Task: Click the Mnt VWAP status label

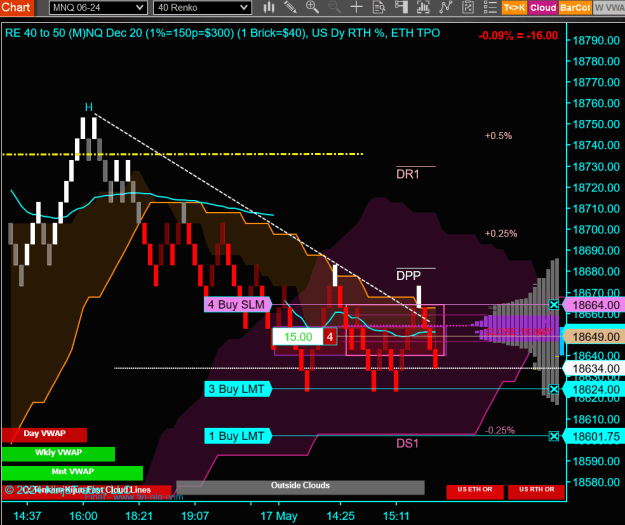Action: click(x=72, y=473)
